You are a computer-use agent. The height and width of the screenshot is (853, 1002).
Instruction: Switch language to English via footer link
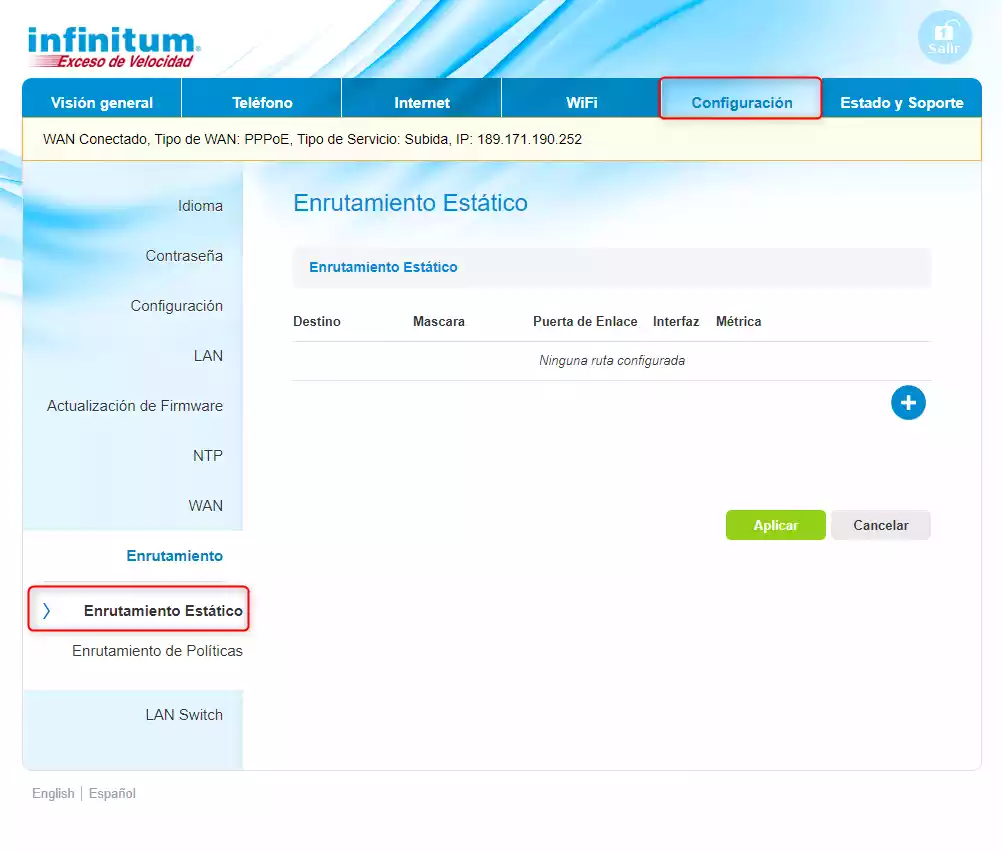pyautogui.click(x=52, y=793)
